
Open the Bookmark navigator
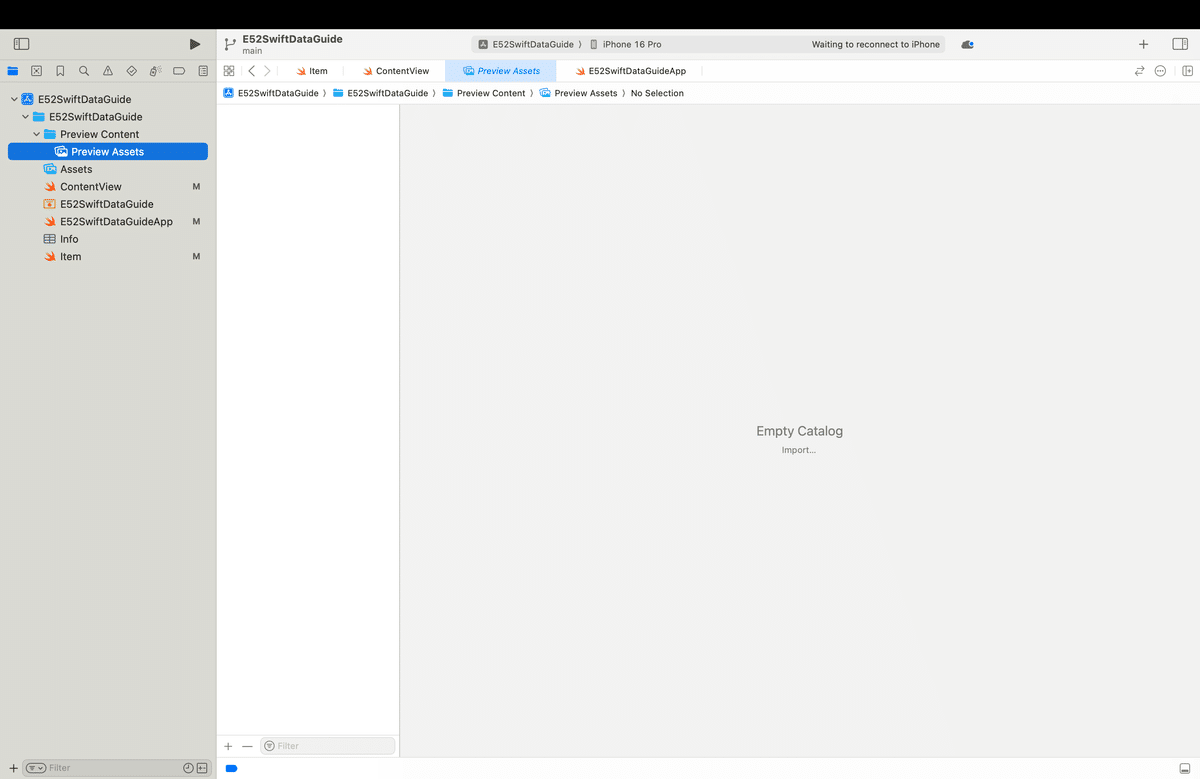point(61,71)
